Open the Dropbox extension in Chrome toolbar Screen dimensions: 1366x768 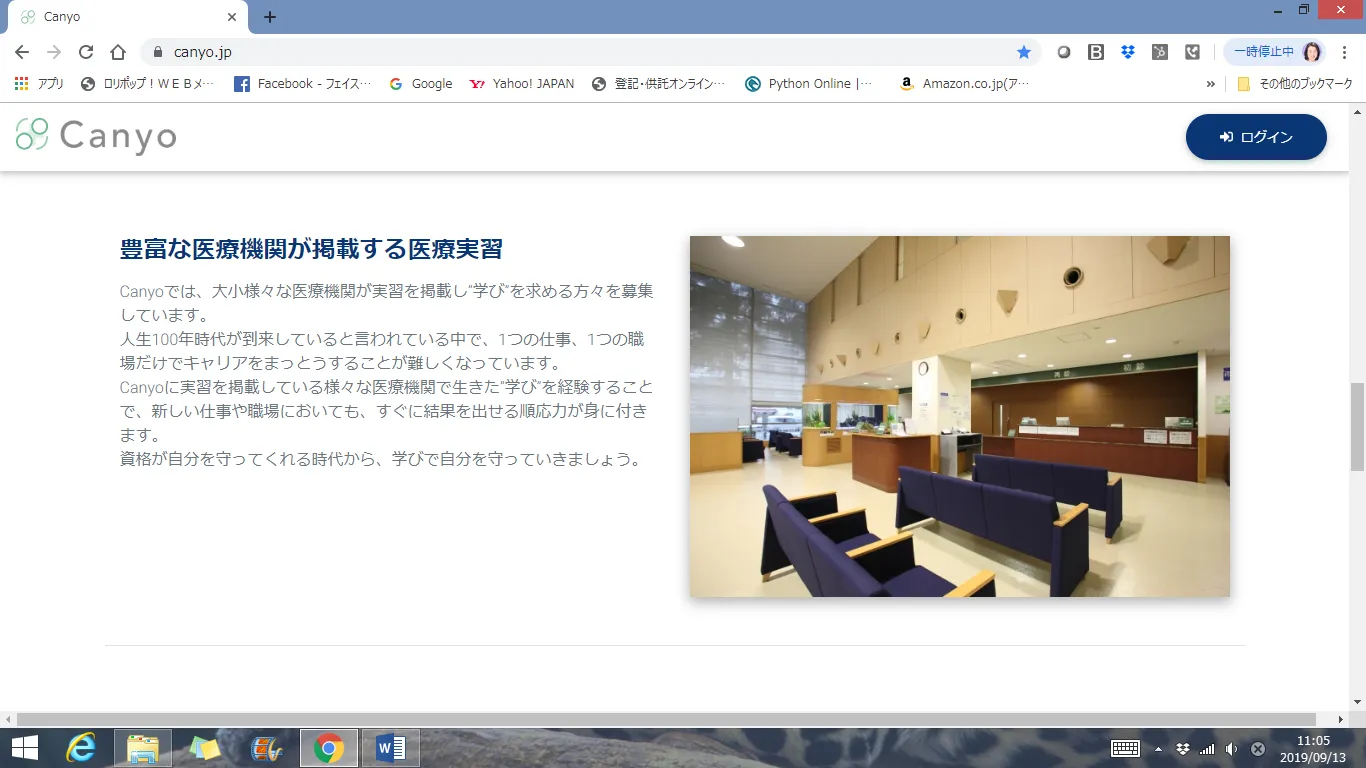tap(1127, 52)
